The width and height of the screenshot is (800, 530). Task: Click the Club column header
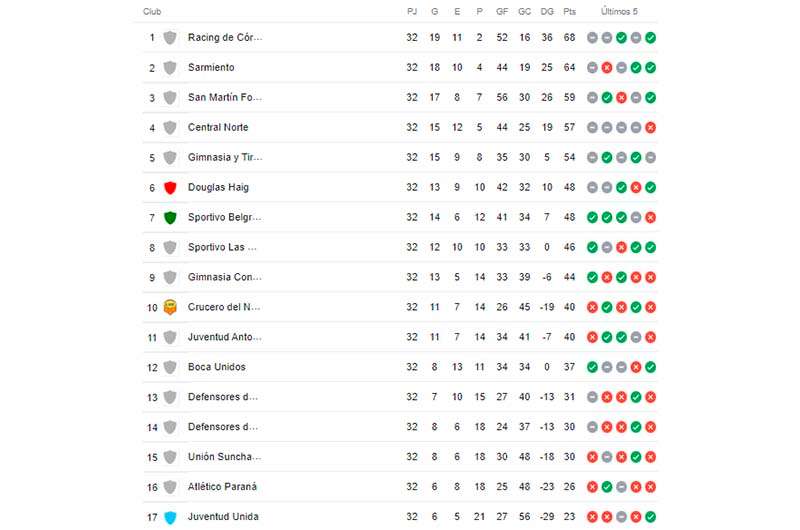click(x=152, y=11)
